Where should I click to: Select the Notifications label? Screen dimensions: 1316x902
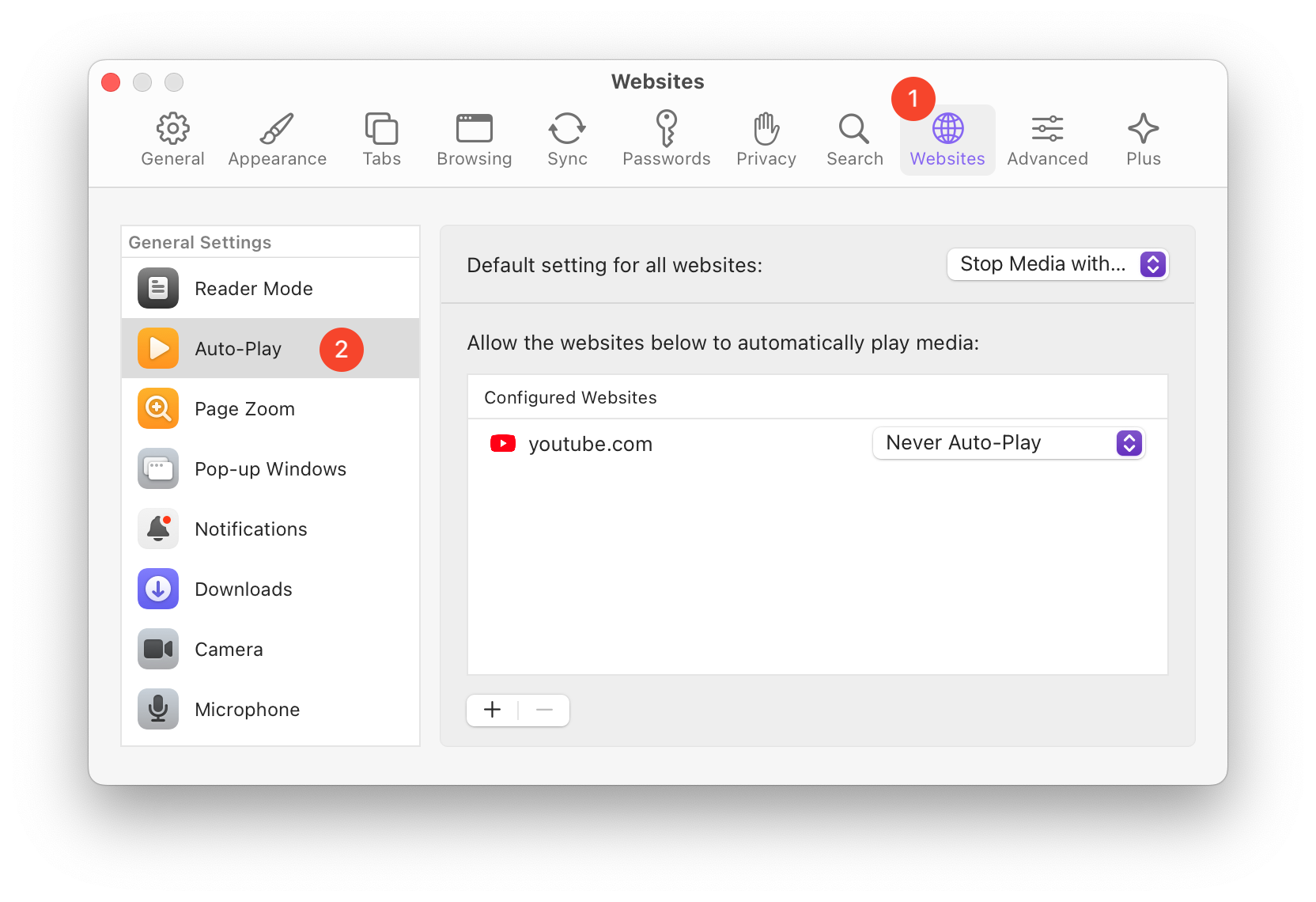pyautogui.click(x=251, y=529)
